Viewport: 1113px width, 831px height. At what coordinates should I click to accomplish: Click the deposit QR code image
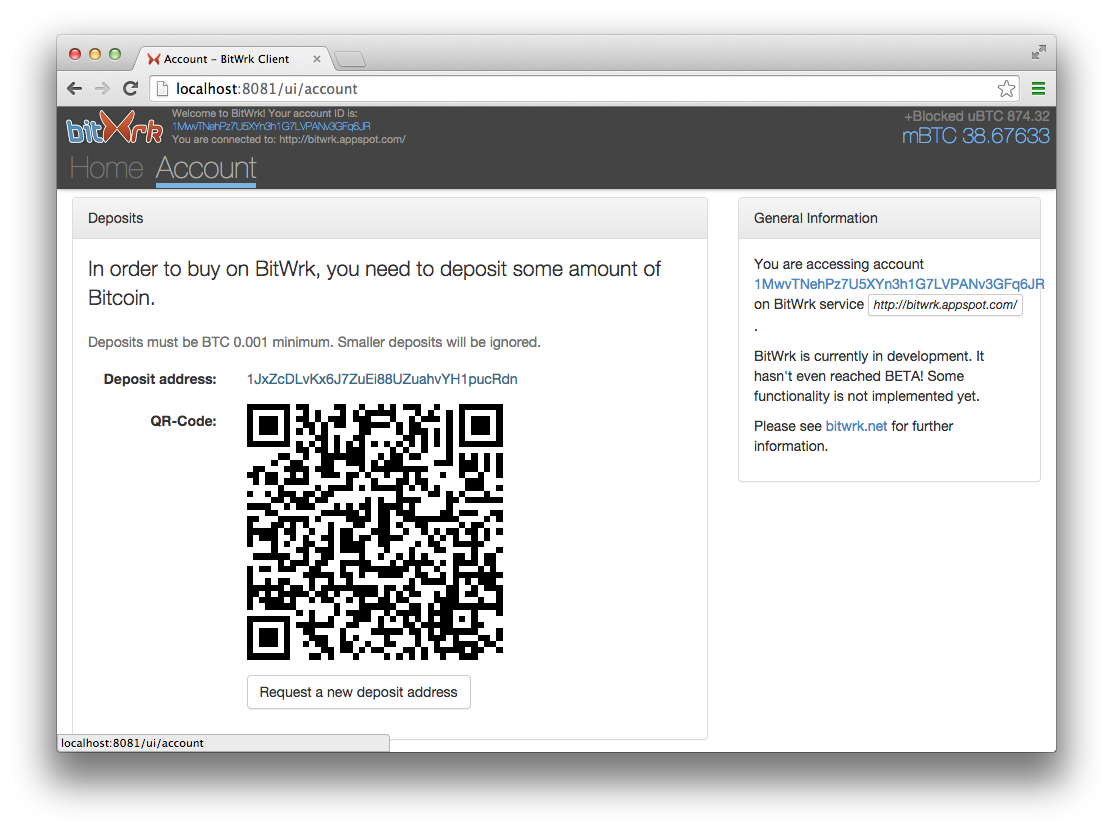point(375,532)
